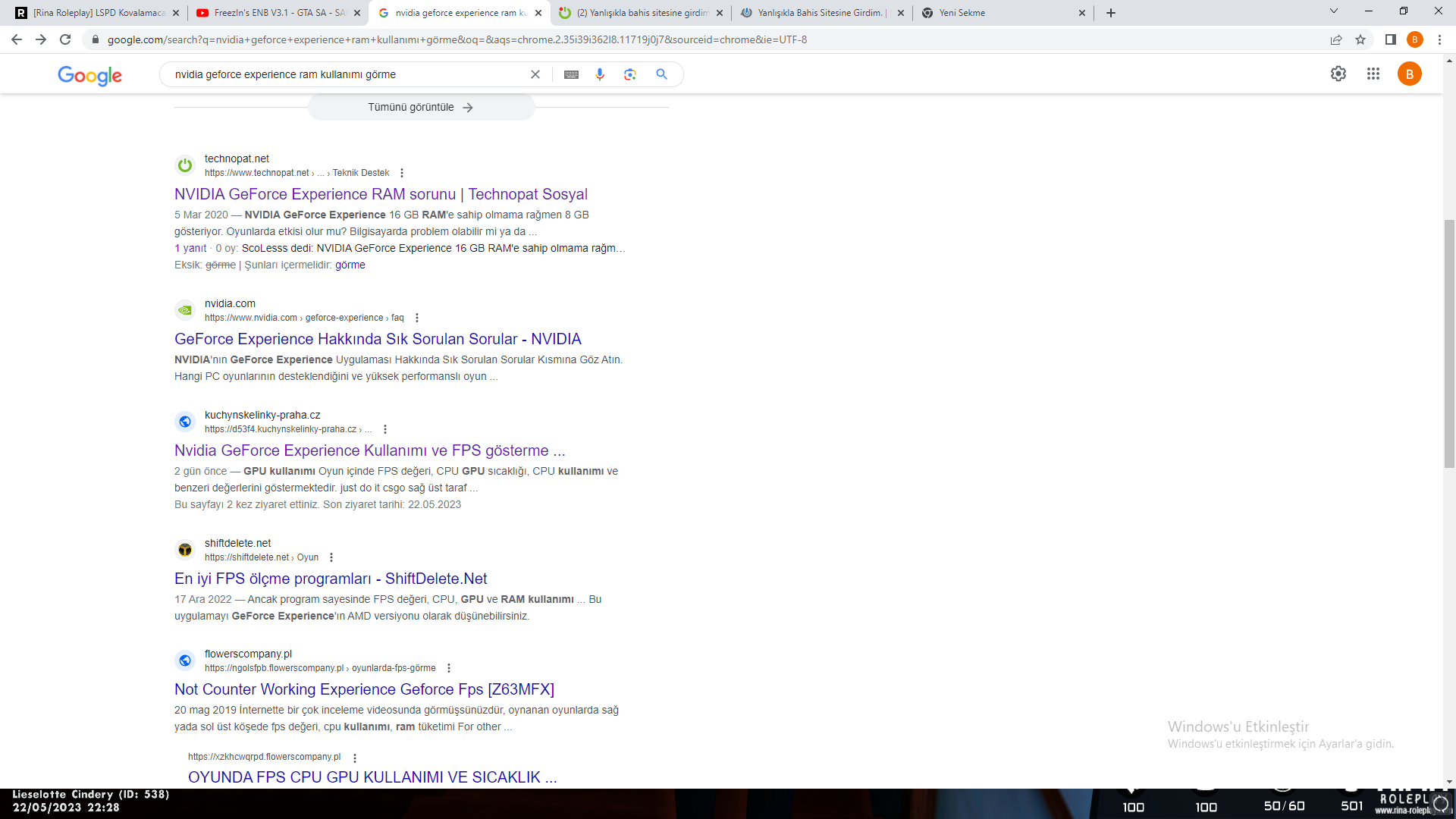
Task: Open three-dot menu beside nvidia.com result
Action: (x=417, y=318)
